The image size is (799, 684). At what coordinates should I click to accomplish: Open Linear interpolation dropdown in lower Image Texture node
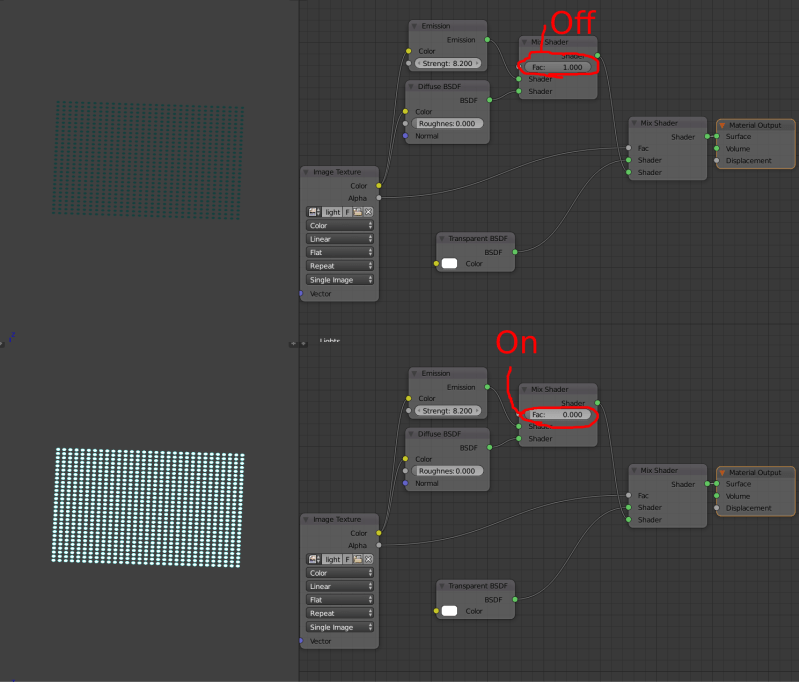click(x=340, y=586)
